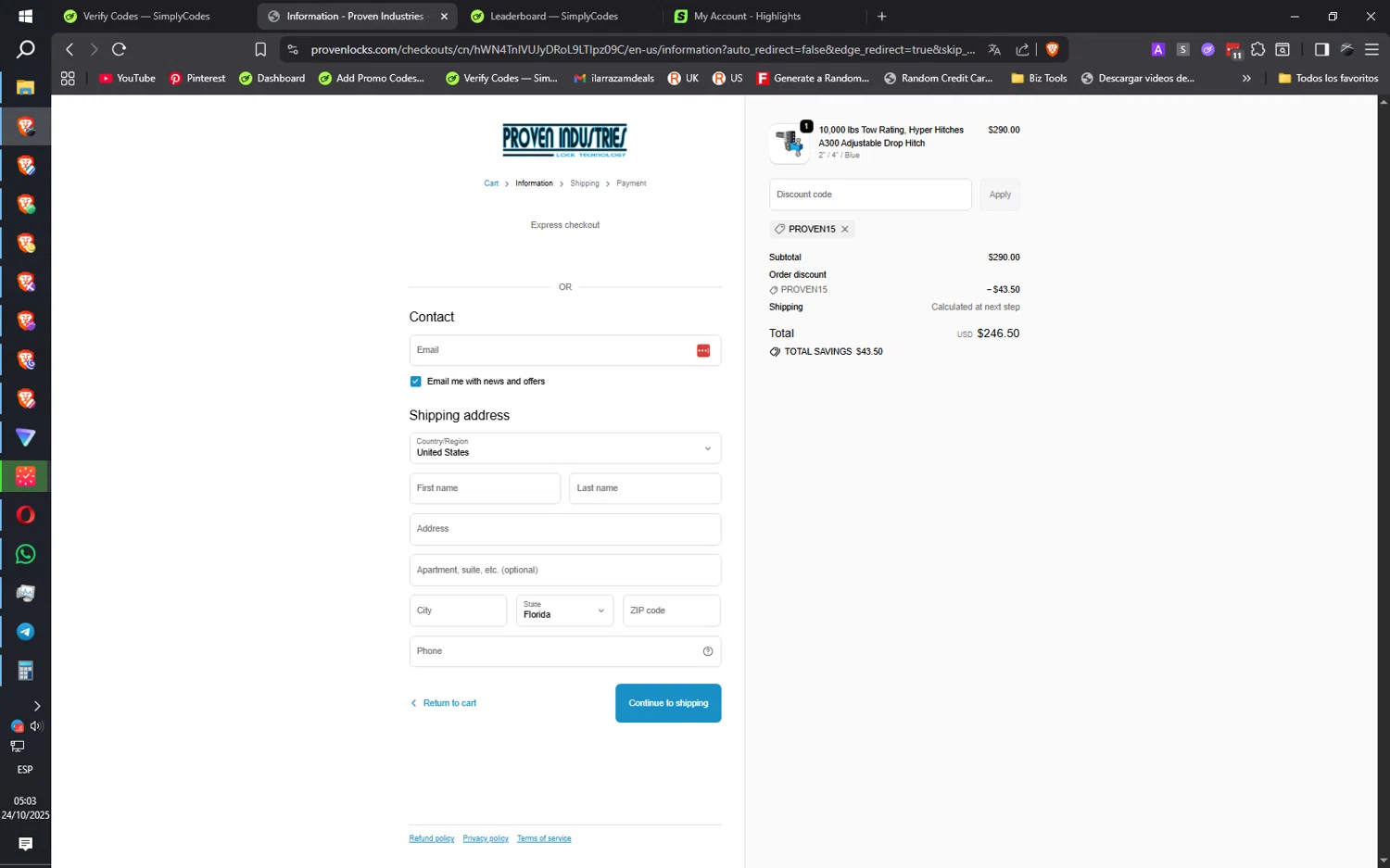1390x868 pixels.
Task: Click the Apartment, suite field
Action: pyautogui.click(x=565, y=570)
